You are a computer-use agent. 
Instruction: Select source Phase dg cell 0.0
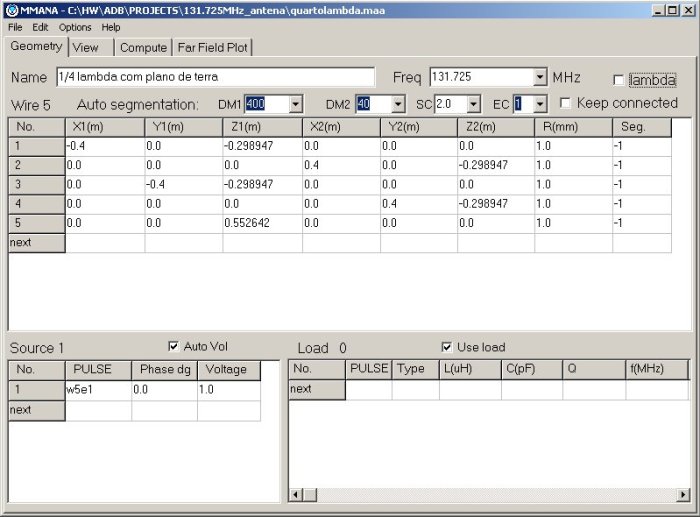[164, 390]
